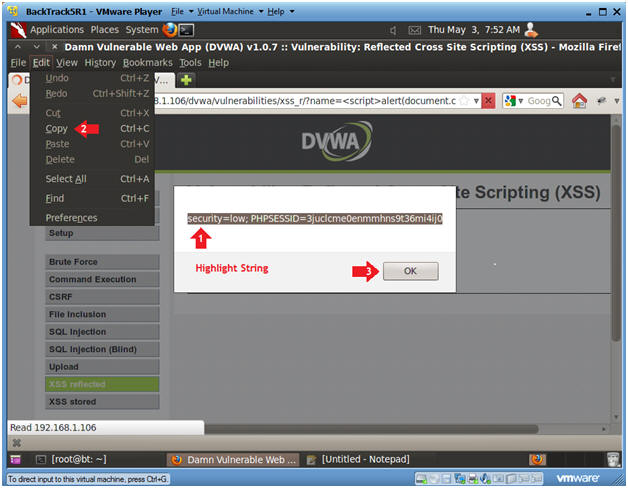This screenshot has height=488, width=628.
Task: Click the Firefox back arrow button
Action: (19, 101)
